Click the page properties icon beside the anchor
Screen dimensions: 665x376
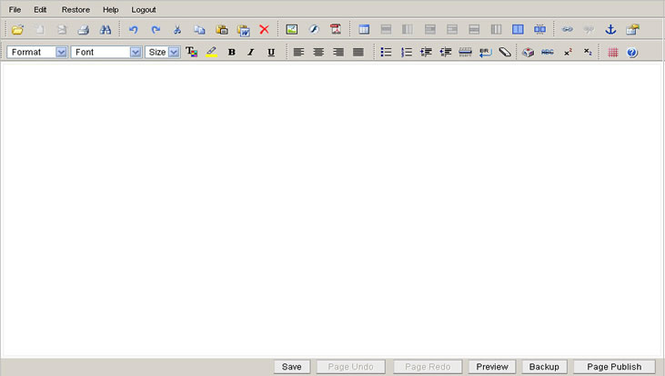(x=633, y=29)
